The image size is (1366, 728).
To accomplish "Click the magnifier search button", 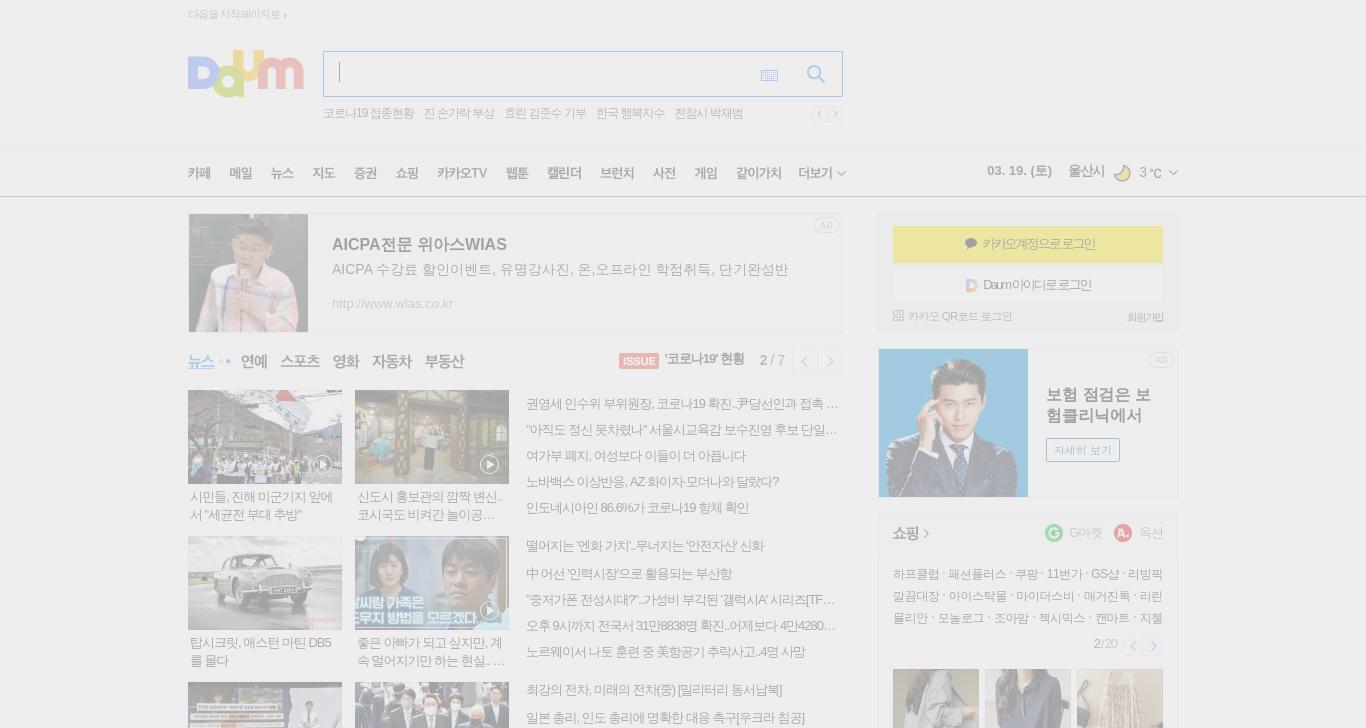I will coord(816,74).
